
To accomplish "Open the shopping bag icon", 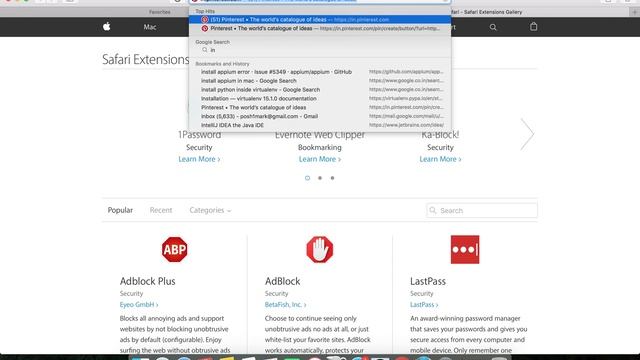I will pyautogui.click(x=533, y=27).
